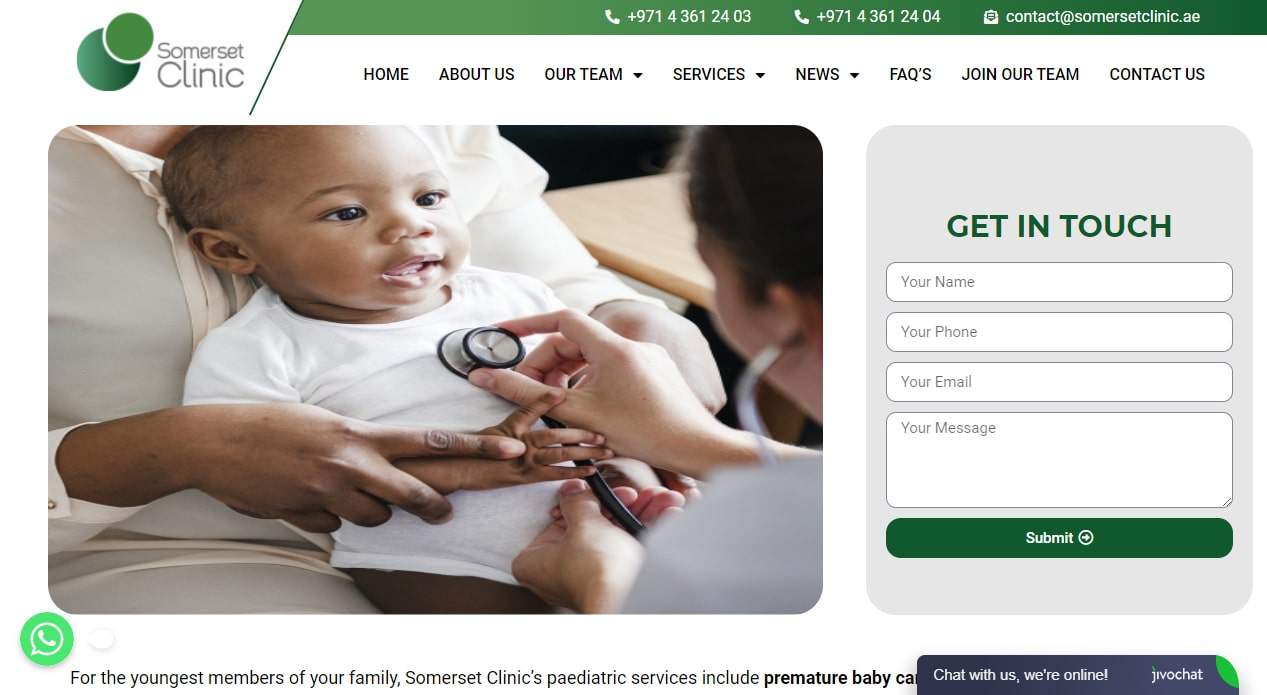
Task: Click the Your Phone input field
Action: pos(1059,332)
